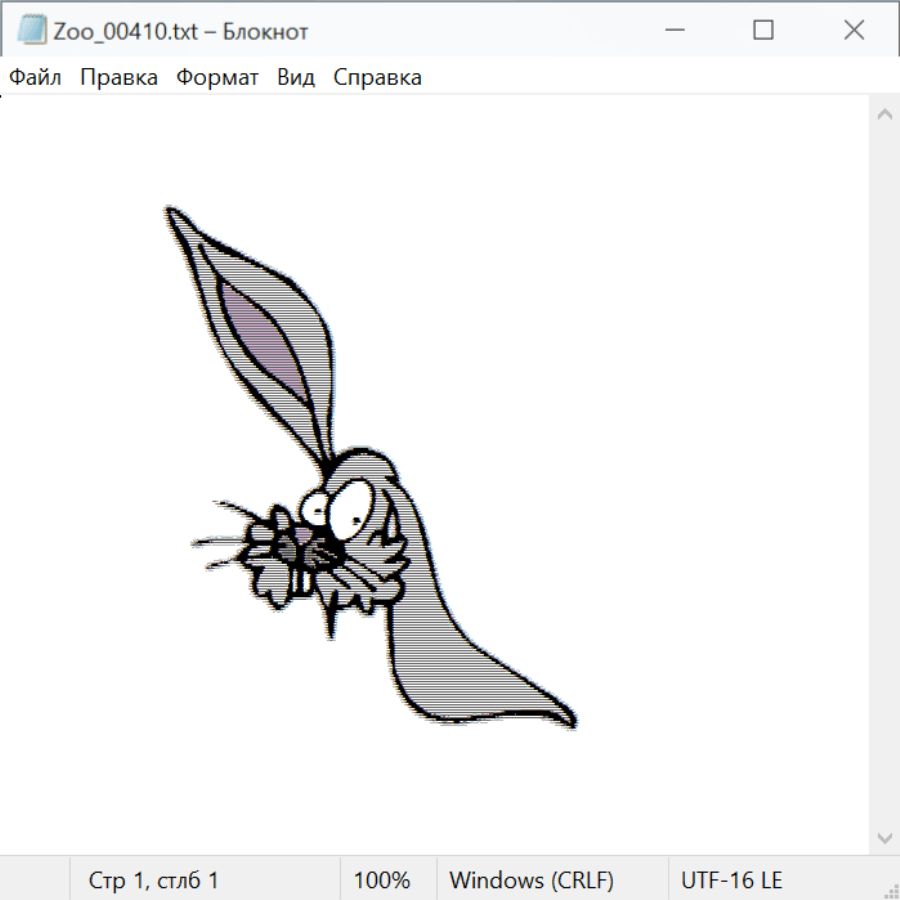900x900 pixels.
Task: Click the Windows (CRLF) line ending indicator
Action: tap(531, 880)
